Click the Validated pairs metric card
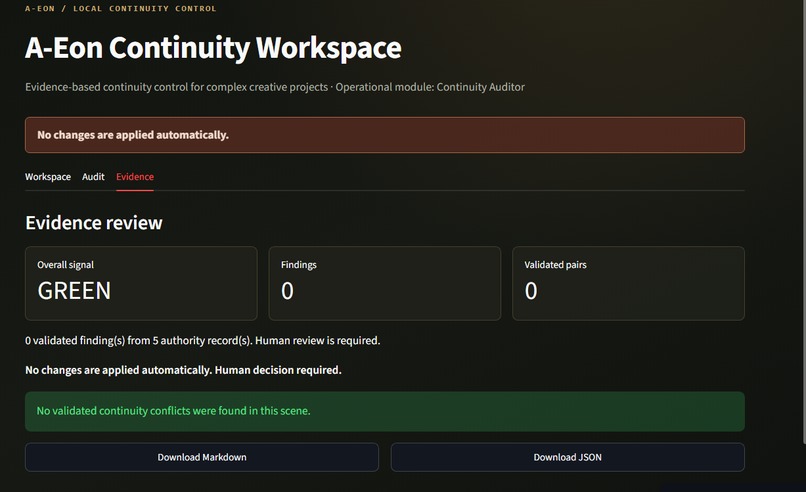Image resolution: width=806 pixels, height=492 pixels. tap(629, 283)
